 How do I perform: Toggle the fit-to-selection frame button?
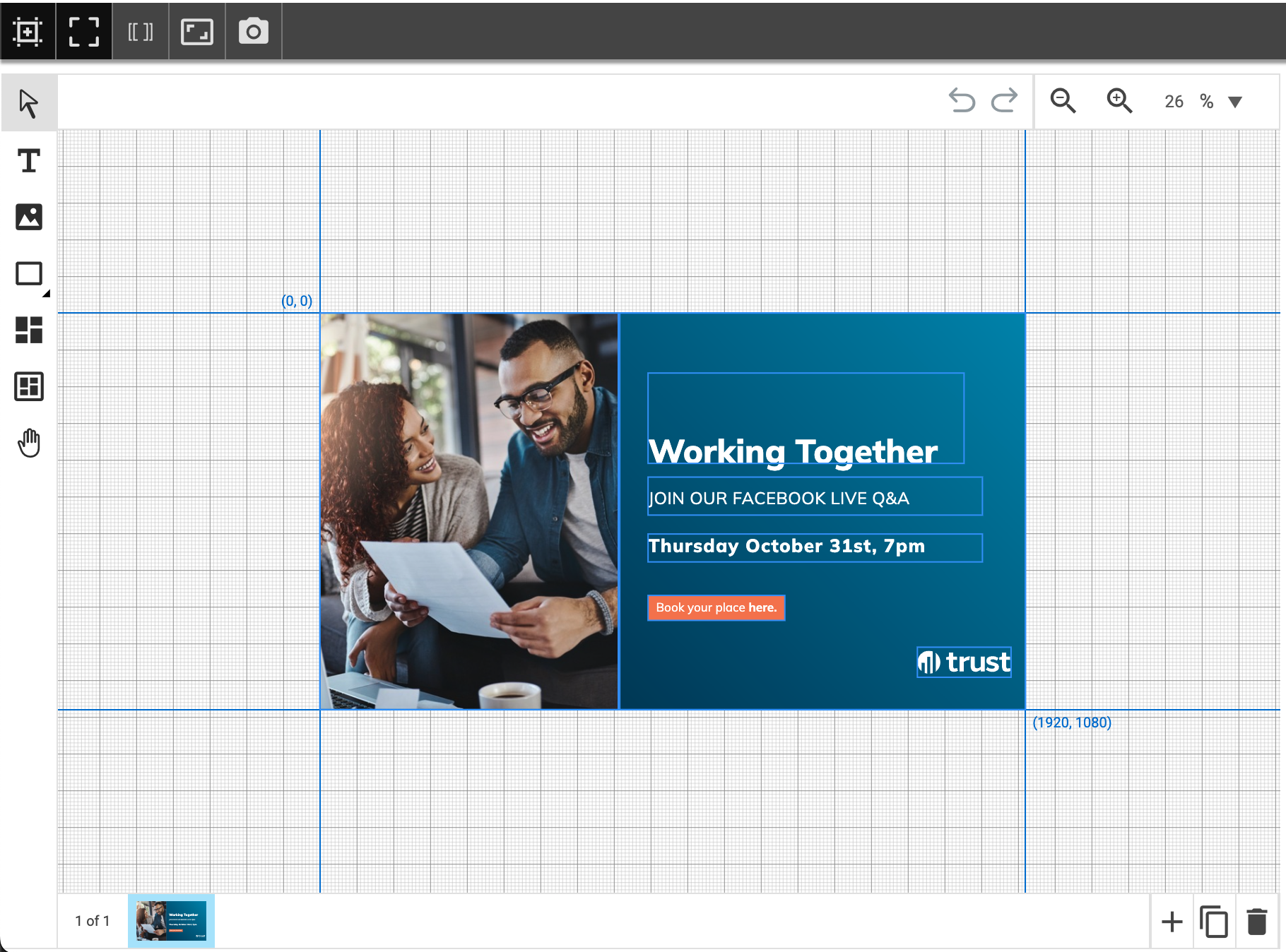tap(28, 31)
